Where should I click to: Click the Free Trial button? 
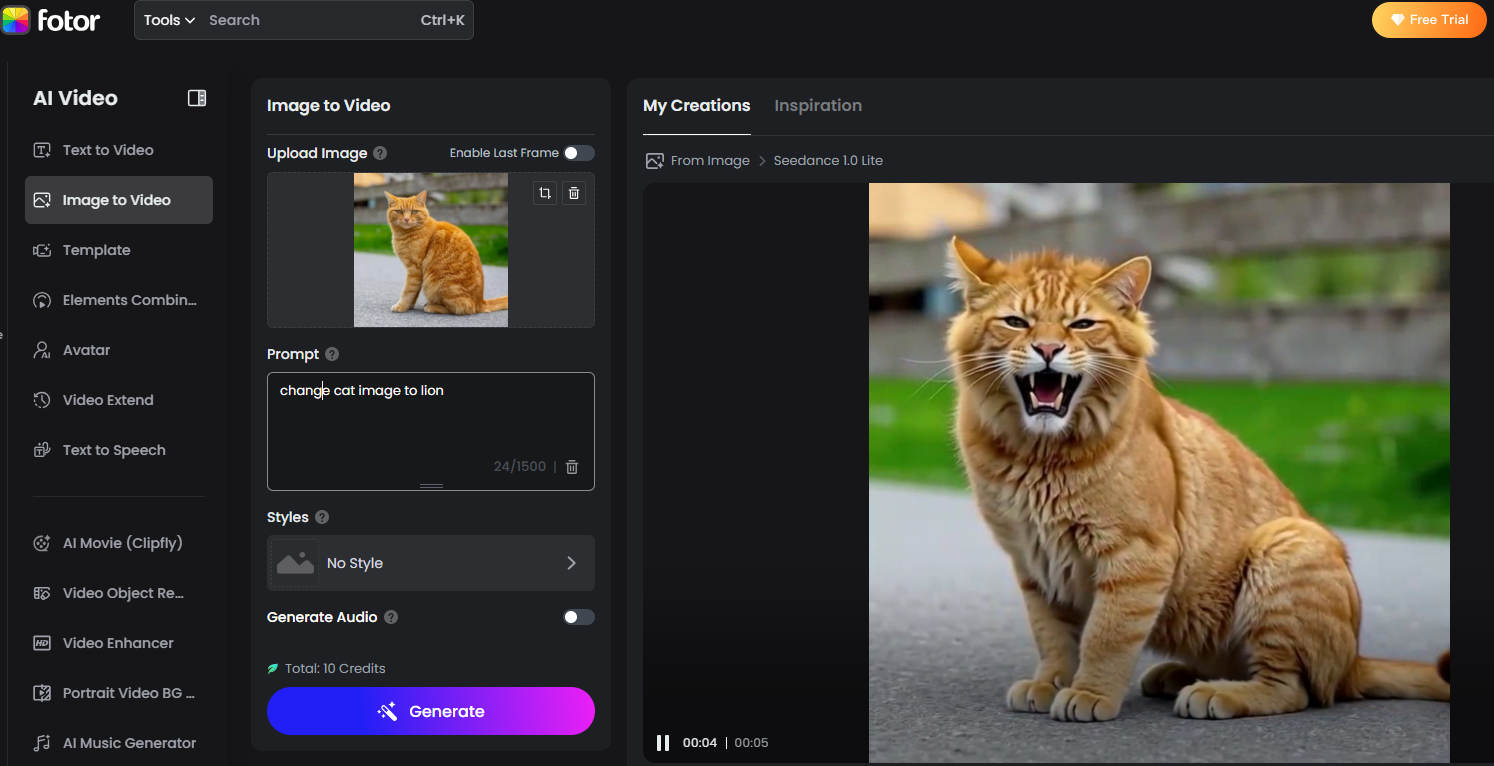[1428, 20]
